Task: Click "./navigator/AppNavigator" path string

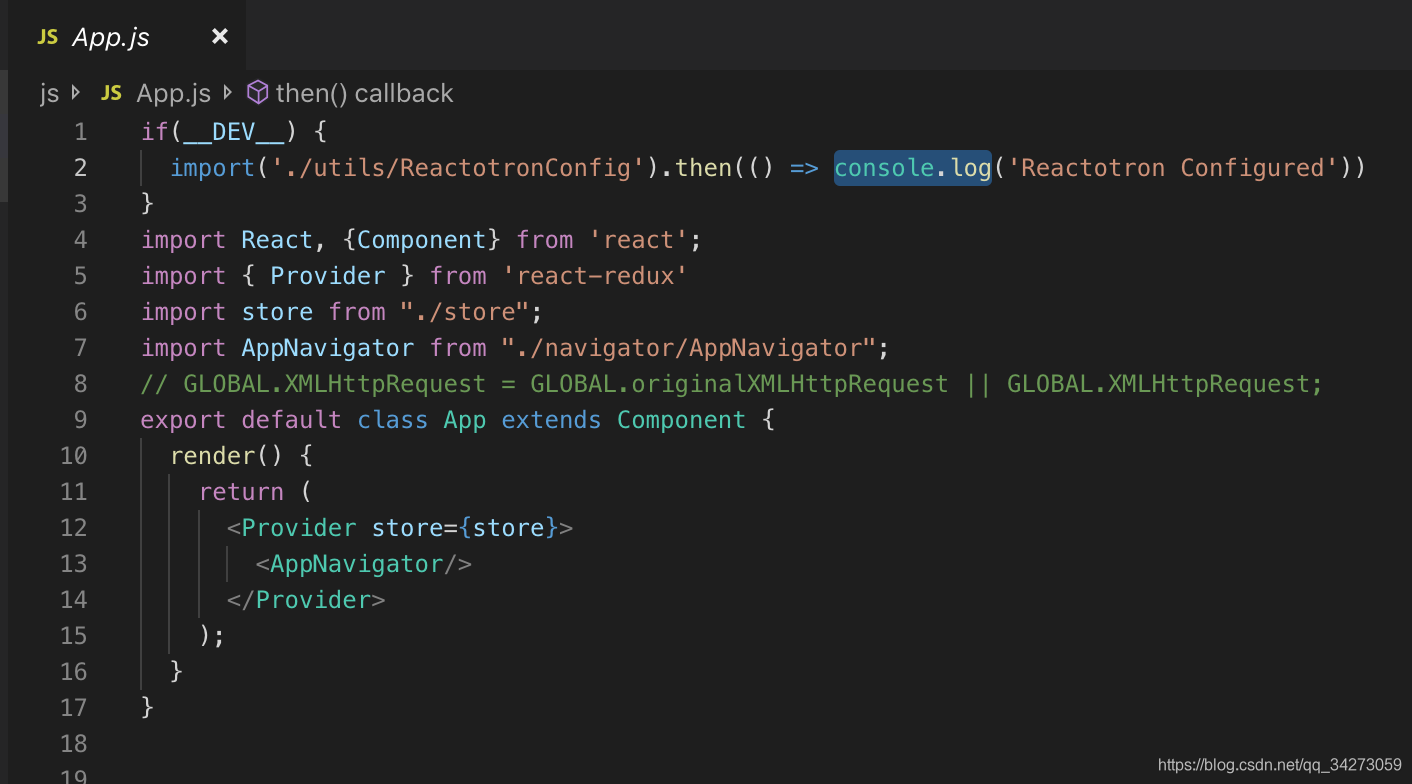Action: [689, 348]
